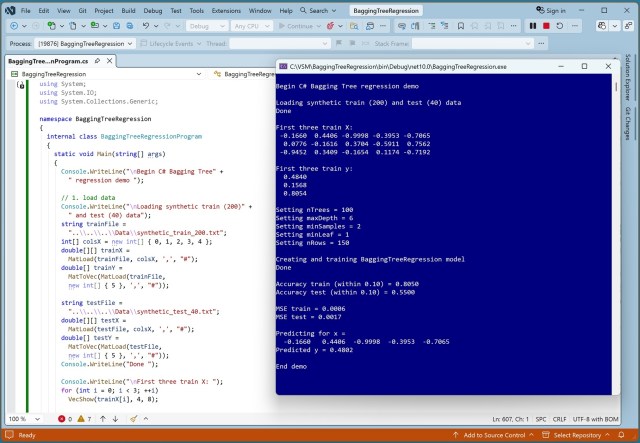The image size is (640, 443).
Task: Open the Git Changes side tab
Action: 628,123
